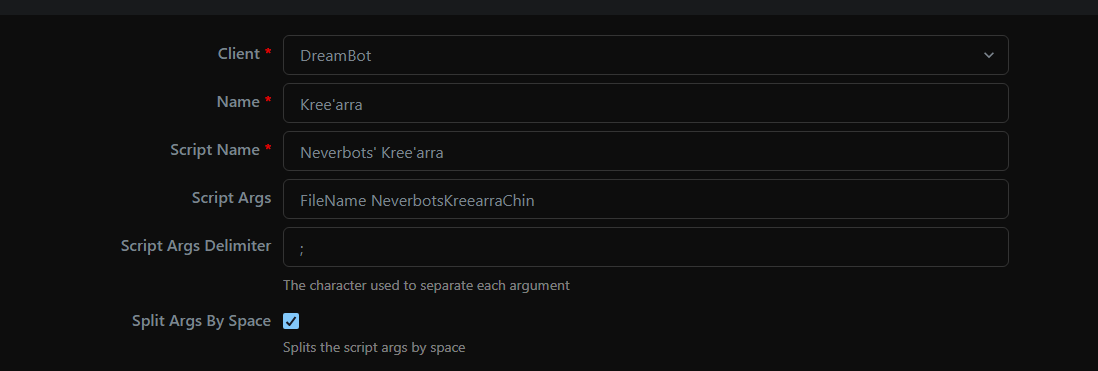This screenshot has height=371, width=1098.
Task: Focus the Name field containing Kree'arra
Action: pos(645,103)
